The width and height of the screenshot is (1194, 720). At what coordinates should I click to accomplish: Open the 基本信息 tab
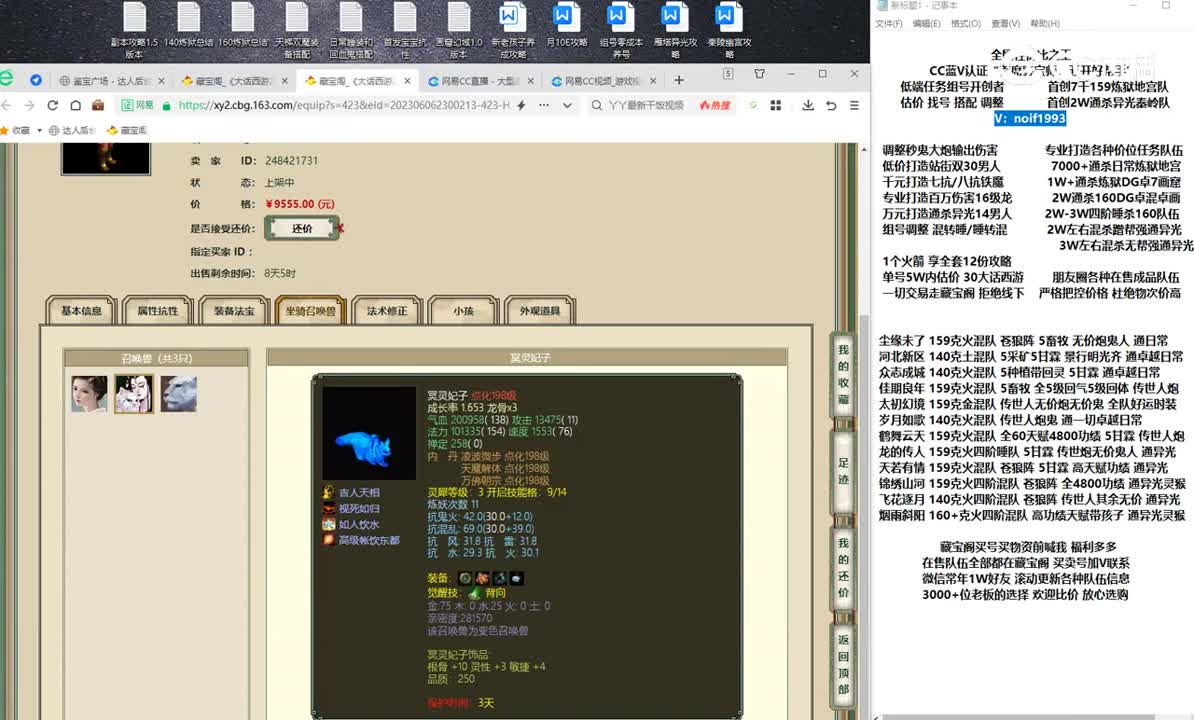pyautogui.click(x=81, y=311)
